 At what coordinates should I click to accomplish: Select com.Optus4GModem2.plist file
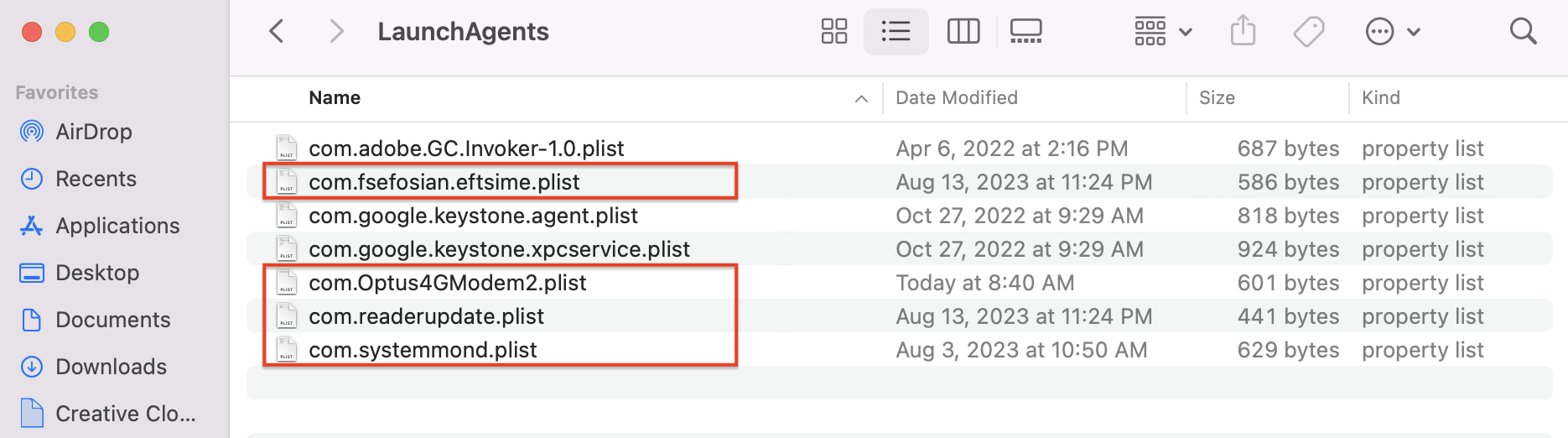coord(447,283)
